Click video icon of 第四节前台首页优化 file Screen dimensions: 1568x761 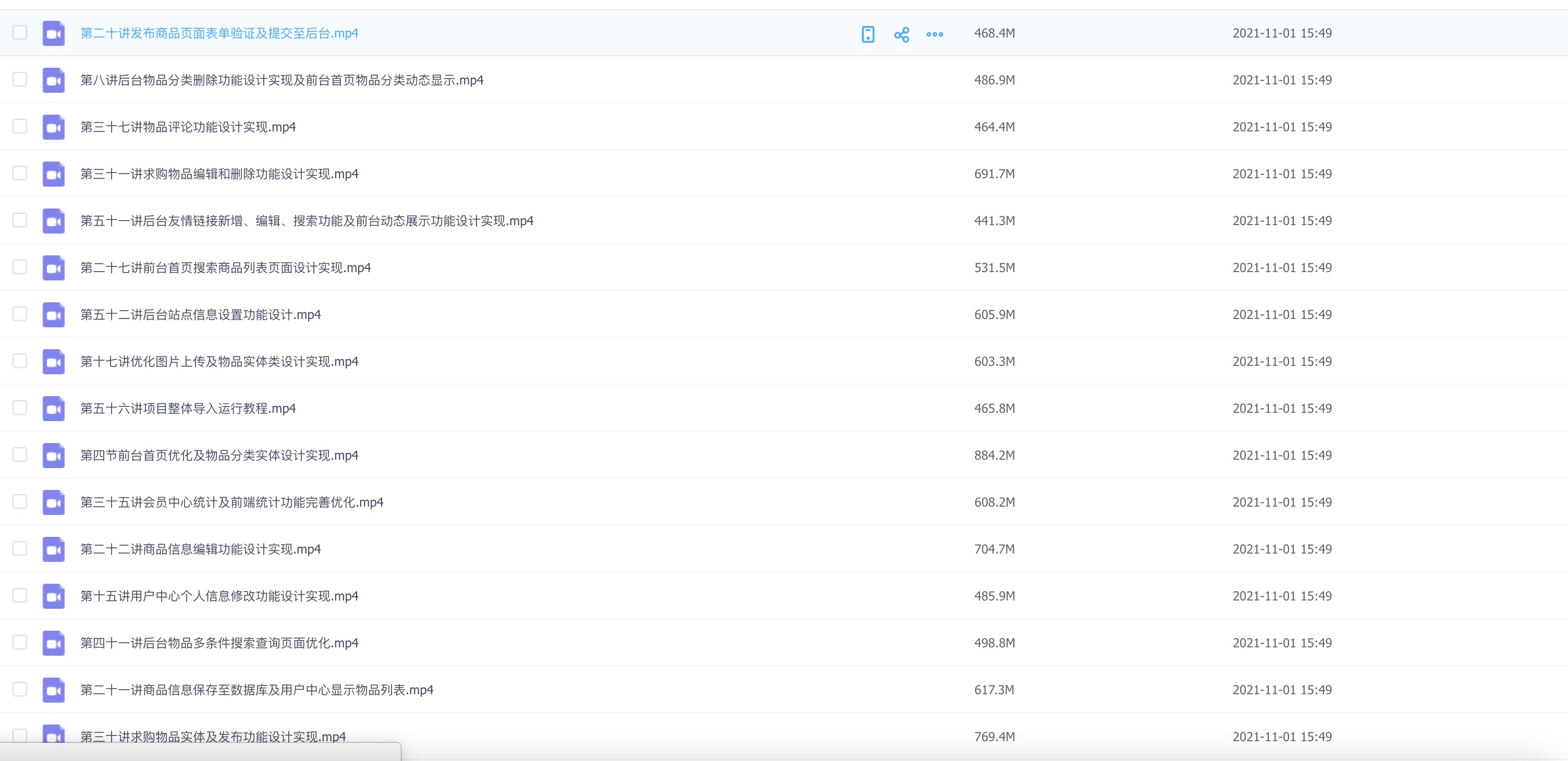click(54, 456)
